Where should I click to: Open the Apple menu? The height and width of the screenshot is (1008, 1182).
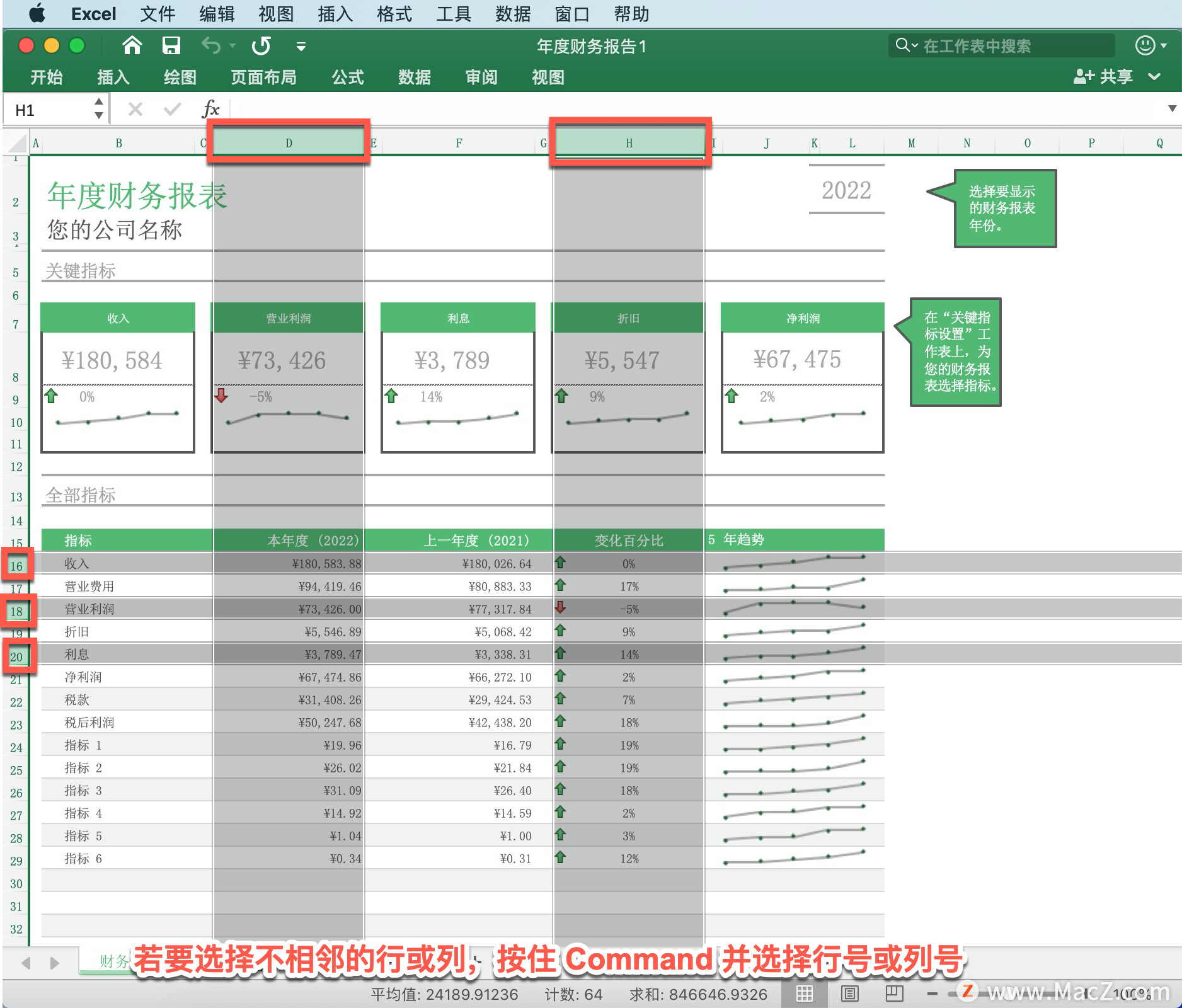37,13
